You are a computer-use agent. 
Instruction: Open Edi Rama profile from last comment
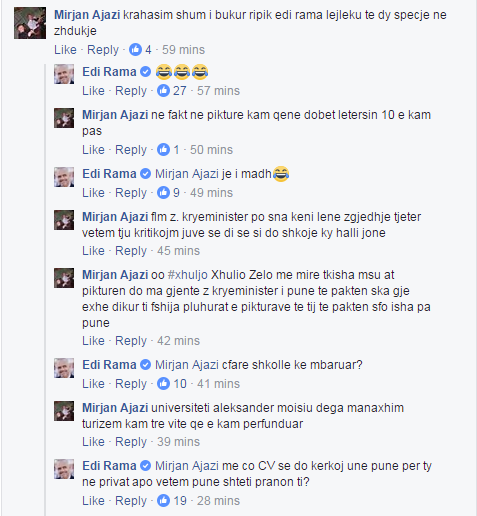pyautogui.click(x=109, y=466)
